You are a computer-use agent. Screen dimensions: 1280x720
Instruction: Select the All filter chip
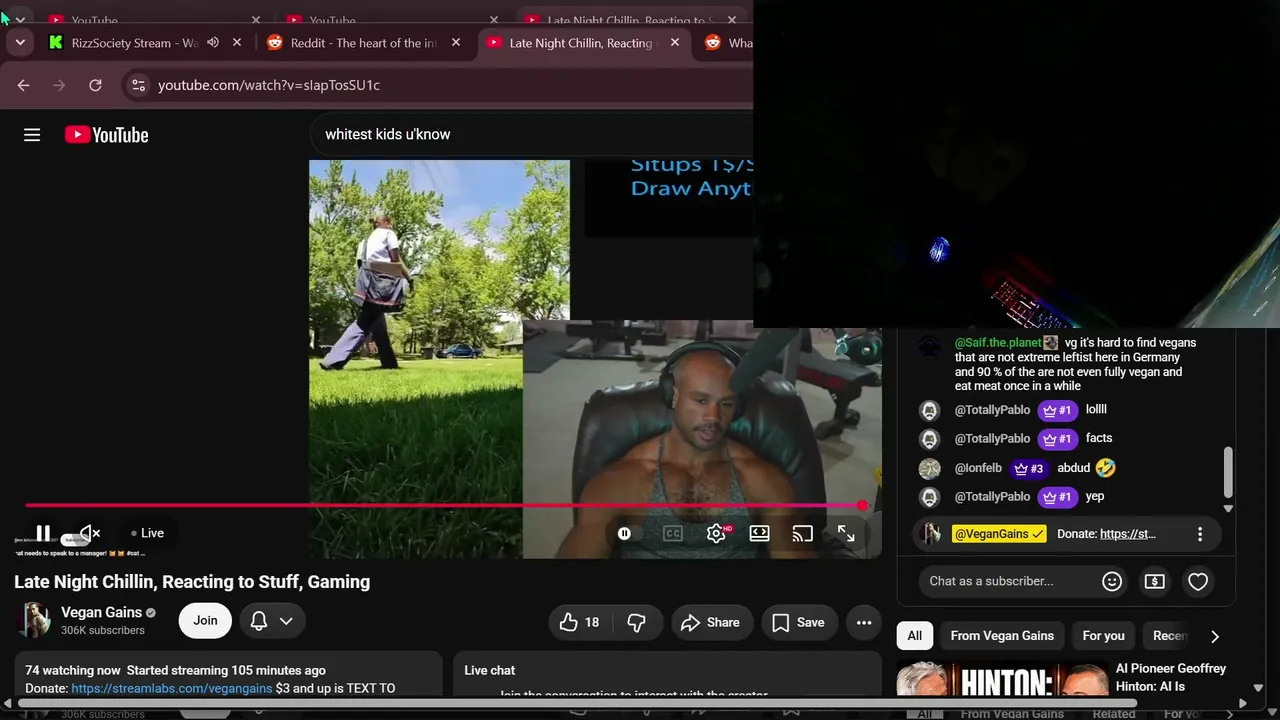click(x=914, y=636)
